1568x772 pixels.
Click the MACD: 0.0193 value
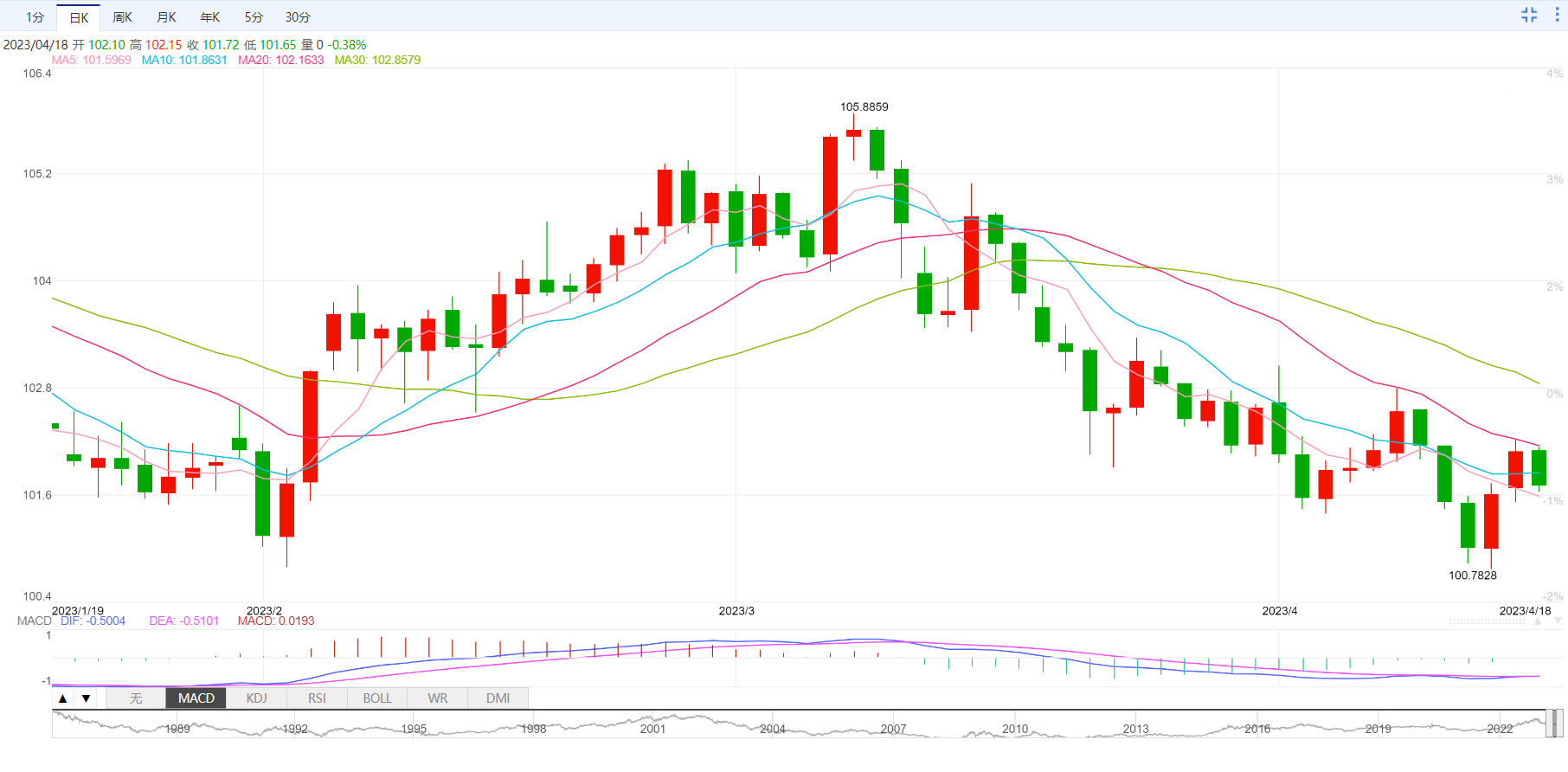(276, 621)
